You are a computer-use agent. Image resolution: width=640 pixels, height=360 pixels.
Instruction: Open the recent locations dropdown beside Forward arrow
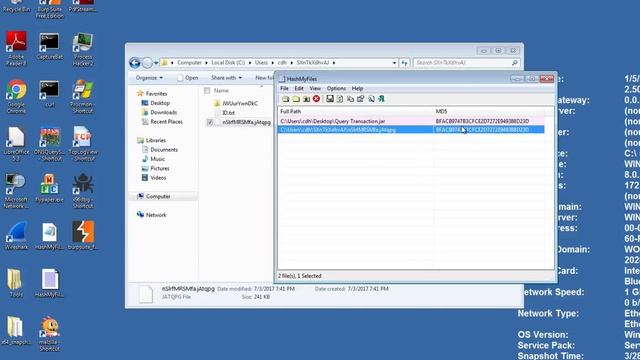point(156,63)
